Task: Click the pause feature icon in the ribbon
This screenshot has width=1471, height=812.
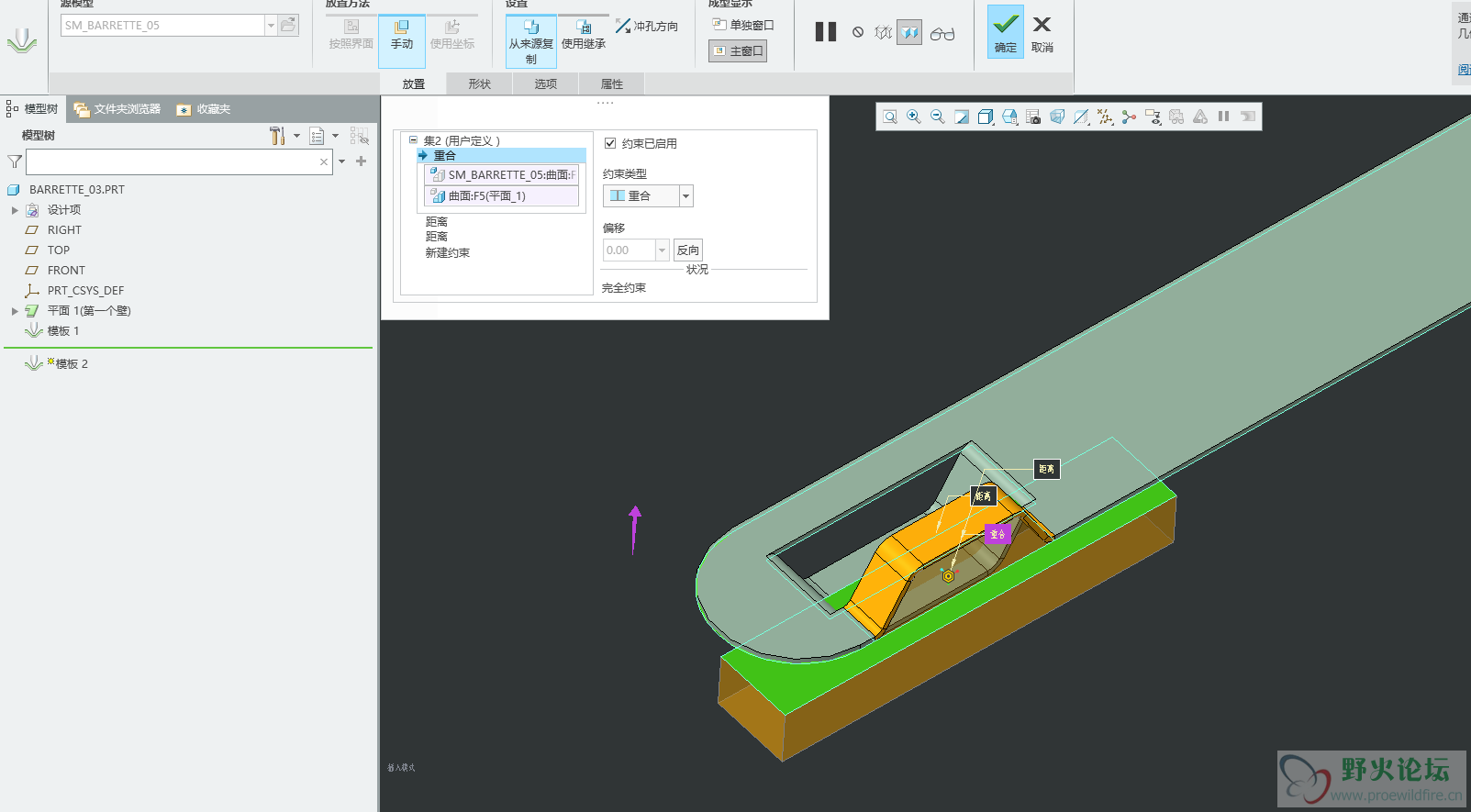Action: (x=826, y=32)
